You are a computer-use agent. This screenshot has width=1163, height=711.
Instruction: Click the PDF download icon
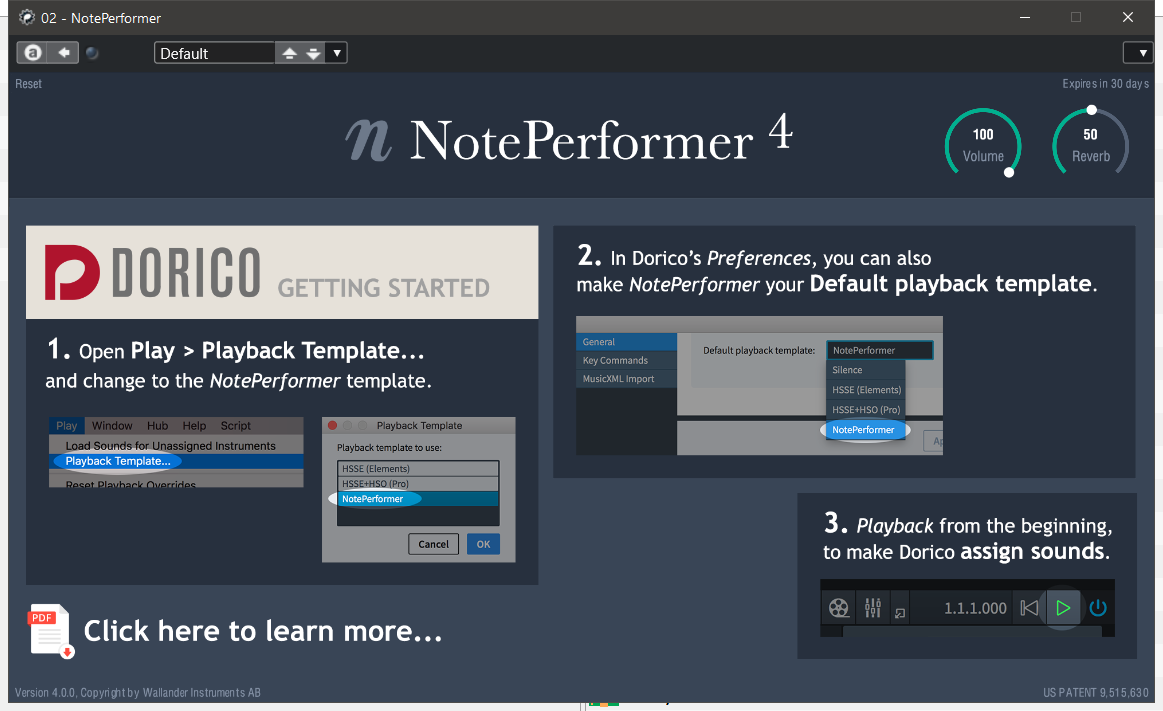pos(50,631)
